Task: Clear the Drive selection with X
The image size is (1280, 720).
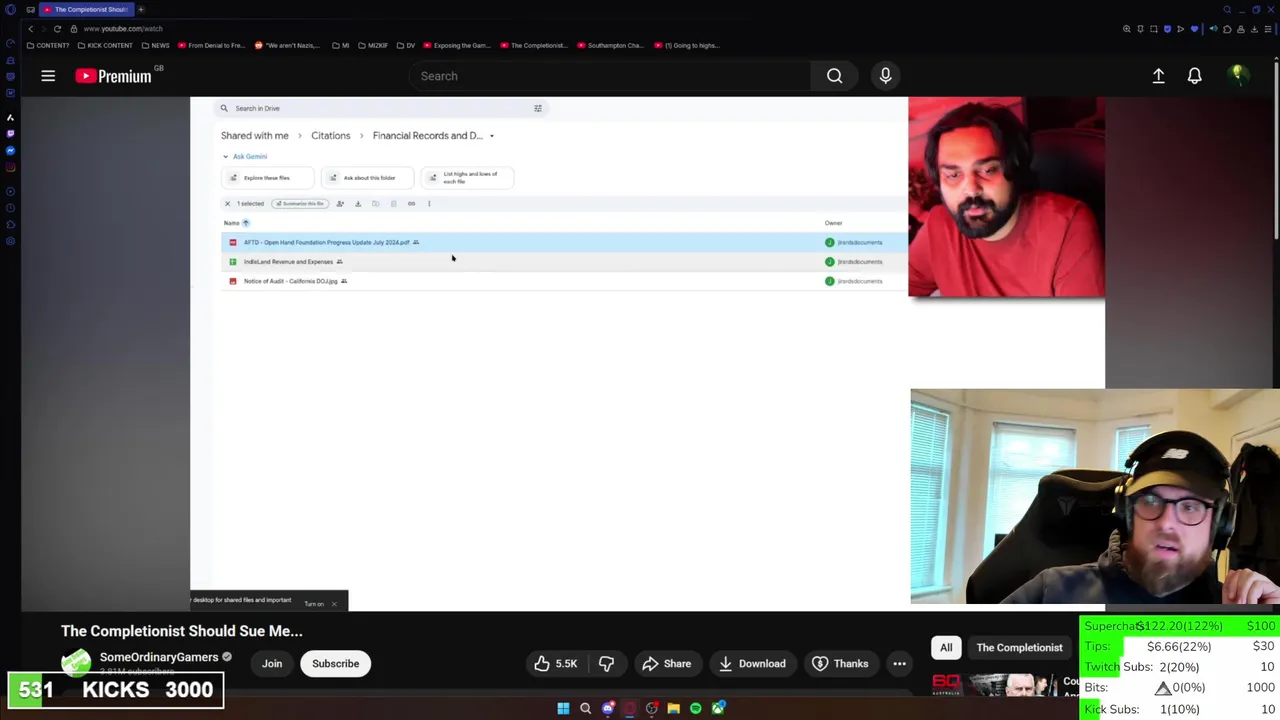Action: [227, 204]
